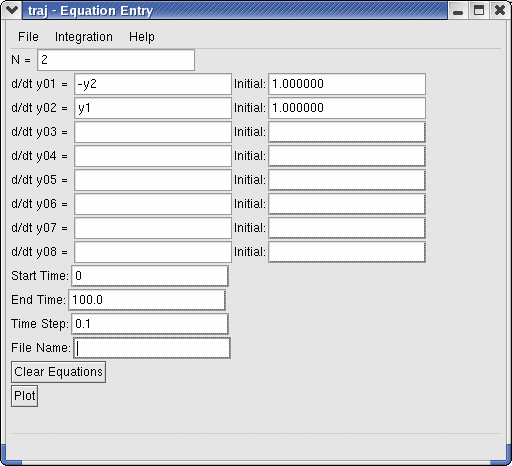Click the Clear Equations button
The height and width of the screenshot is (466, 512).
click(58, 372)
